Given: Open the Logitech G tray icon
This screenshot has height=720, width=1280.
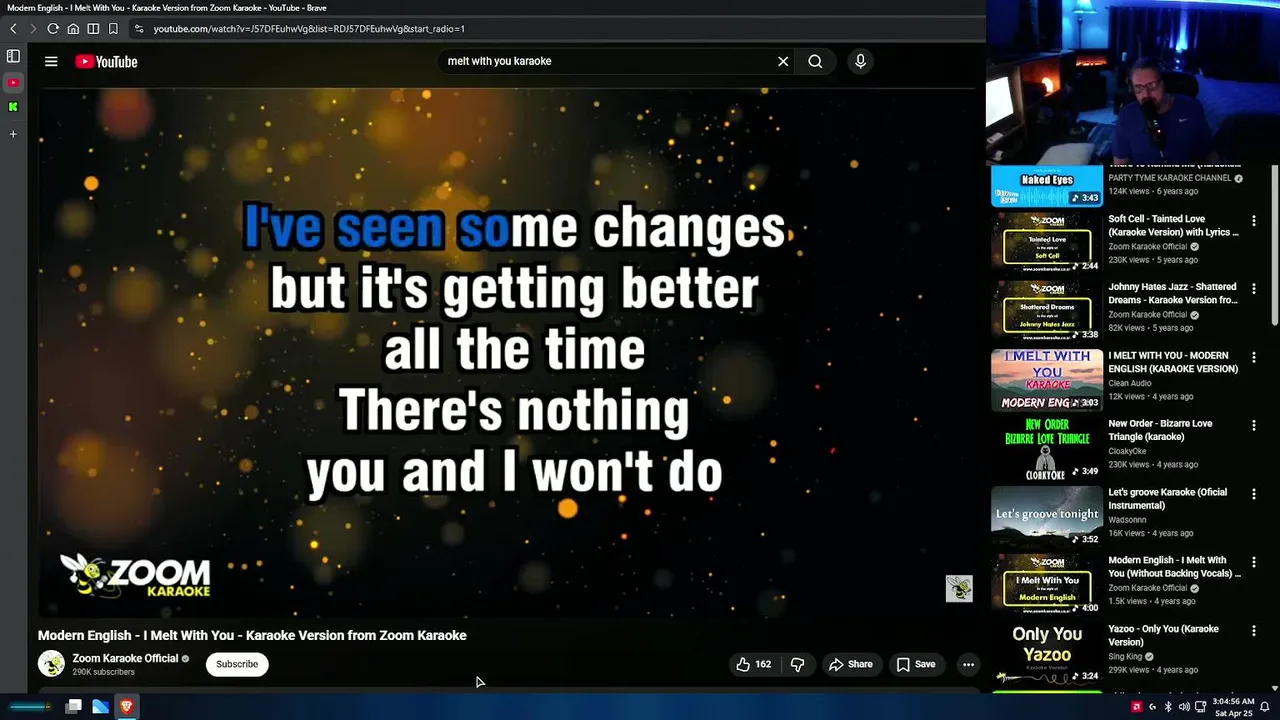Looking at the screenshot, I should click(x=1152, y=707).
